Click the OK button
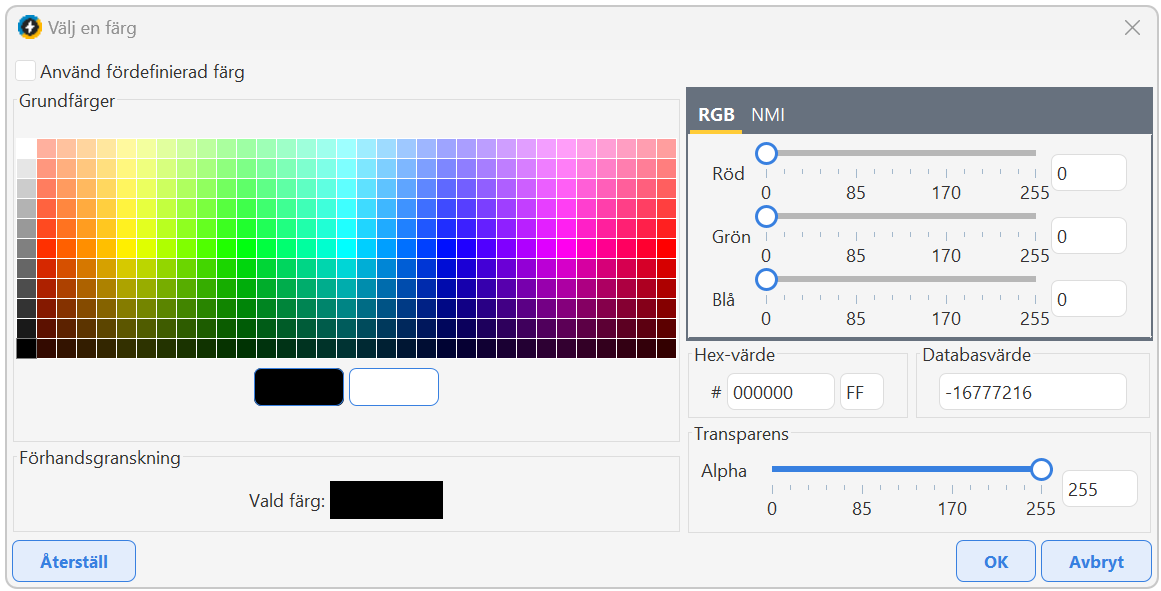The height and width of the screenshot is (591, 1161). coord(995,561)
